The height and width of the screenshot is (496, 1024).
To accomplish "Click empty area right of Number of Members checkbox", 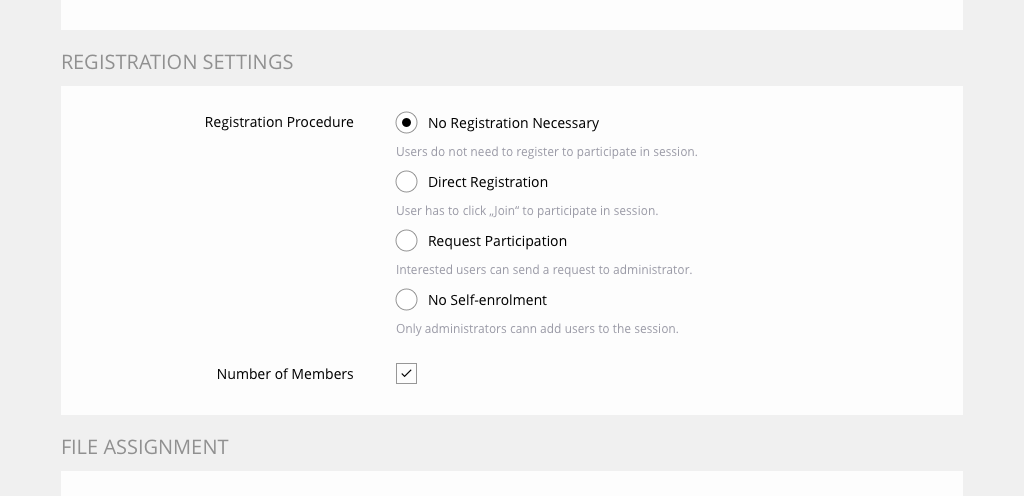I will point(680,374).
